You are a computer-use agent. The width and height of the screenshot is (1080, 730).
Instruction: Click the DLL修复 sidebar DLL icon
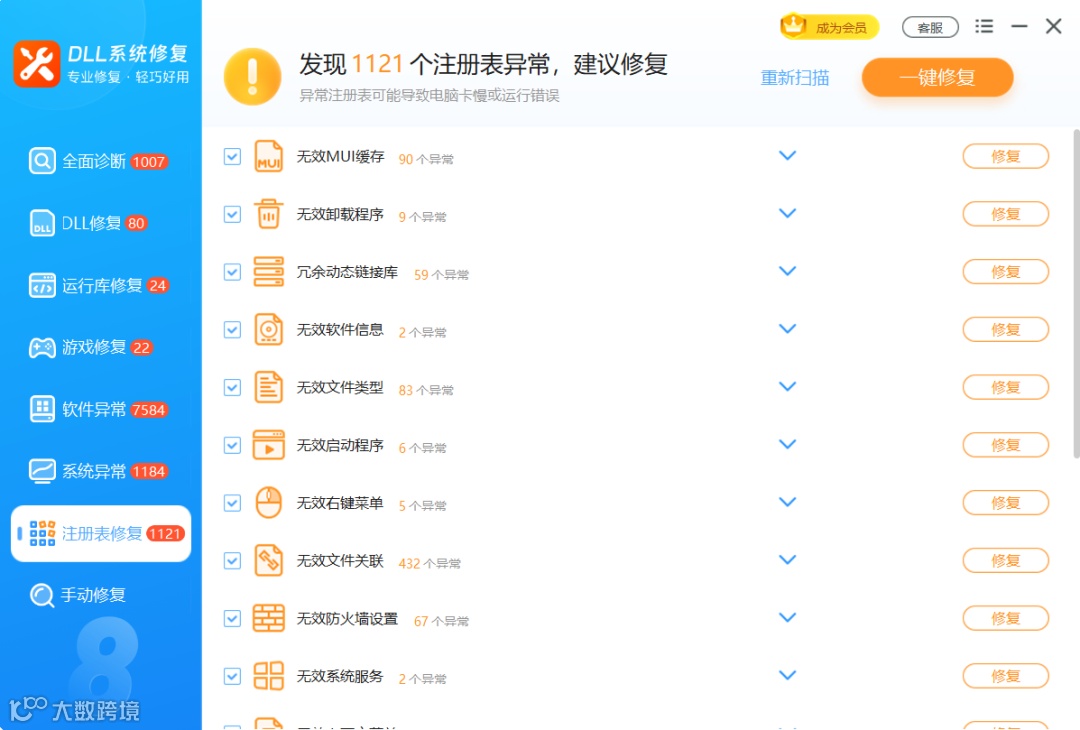[42, 223]
